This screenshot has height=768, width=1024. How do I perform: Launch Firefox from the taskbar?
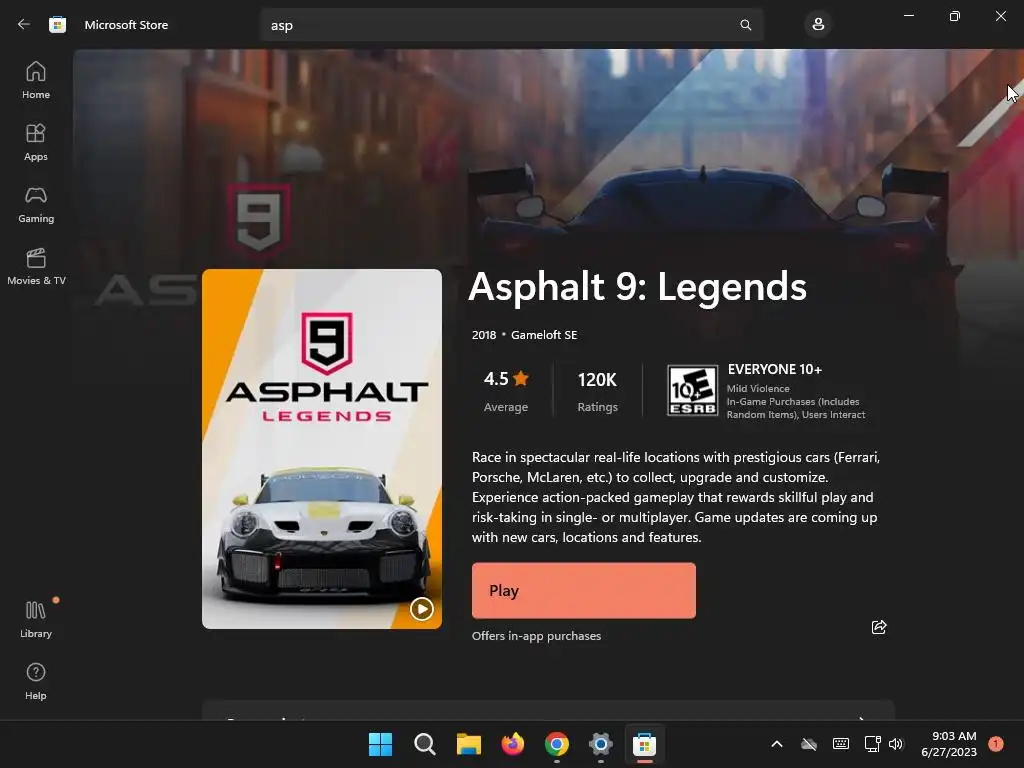click(513, 744)
